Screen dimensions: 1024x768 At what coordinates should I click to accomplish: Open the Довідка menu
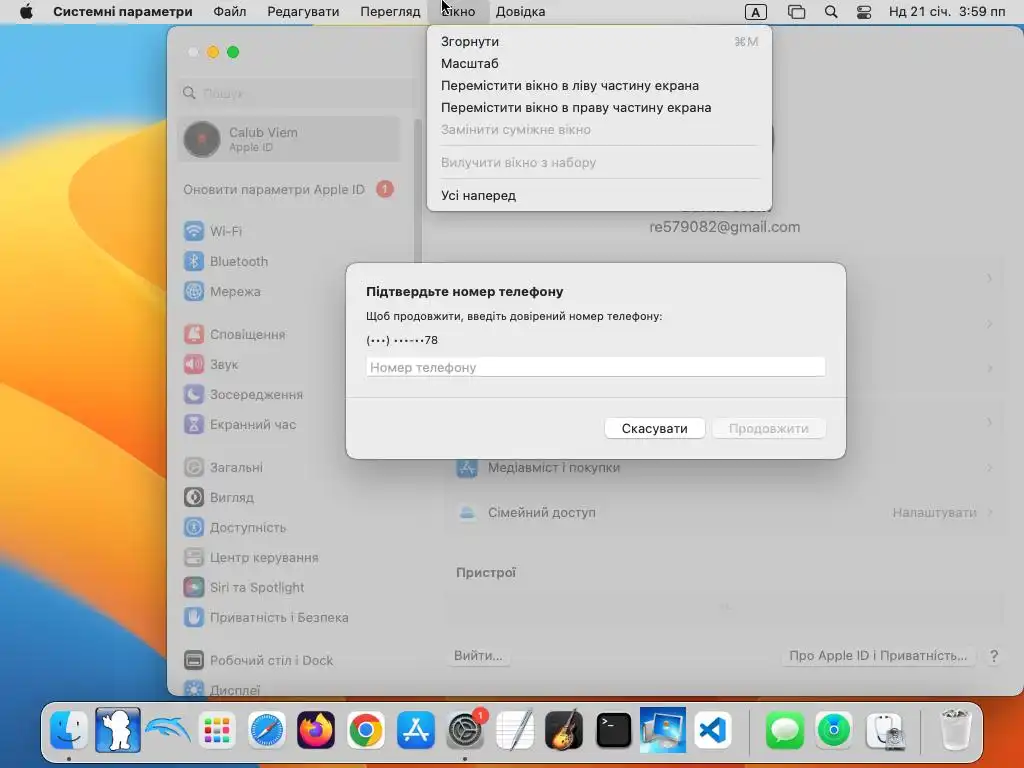pos(520,12)
